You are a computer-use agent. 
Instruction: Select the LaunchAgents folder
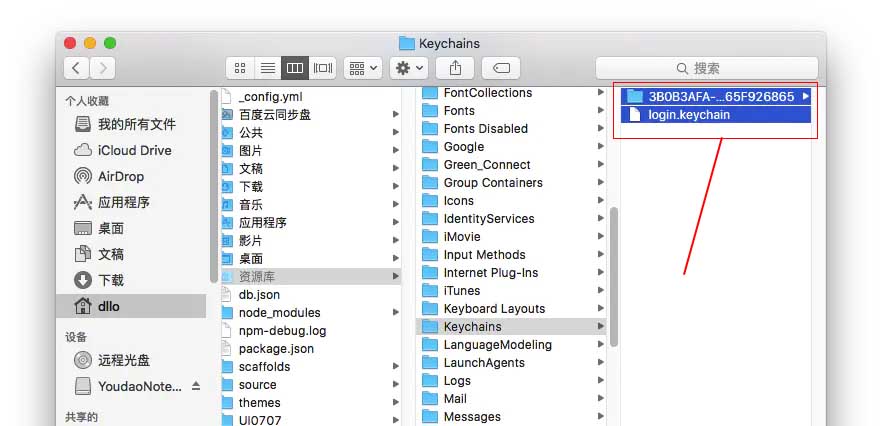point(512,362)
